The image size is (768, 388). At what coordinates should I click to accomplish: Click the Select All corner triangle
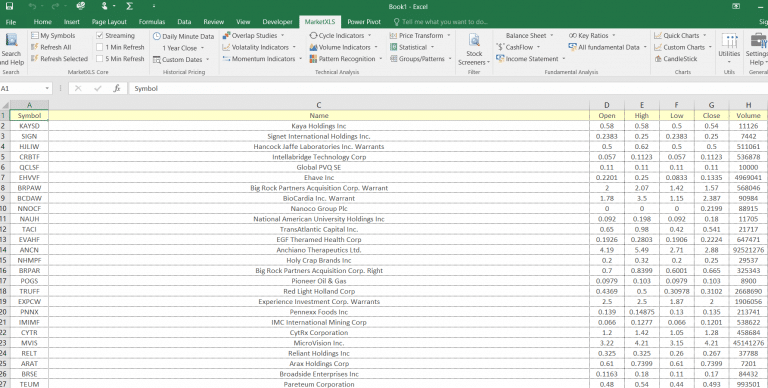click(5, 105)
